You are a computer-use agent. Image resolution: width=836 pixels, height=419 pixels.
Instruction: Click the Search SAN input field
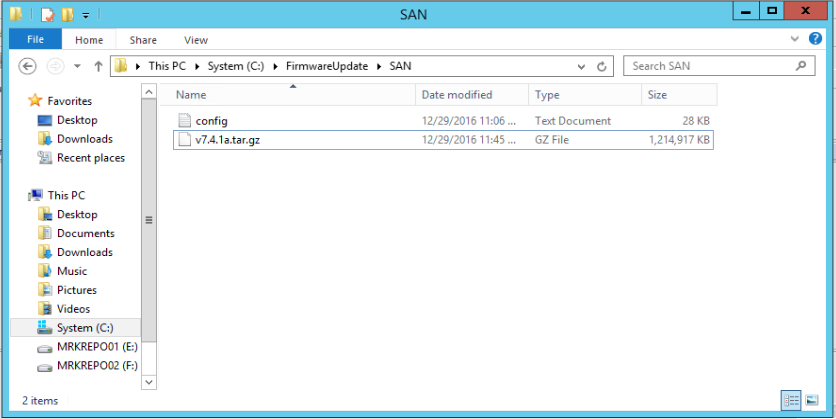[719, 66]
